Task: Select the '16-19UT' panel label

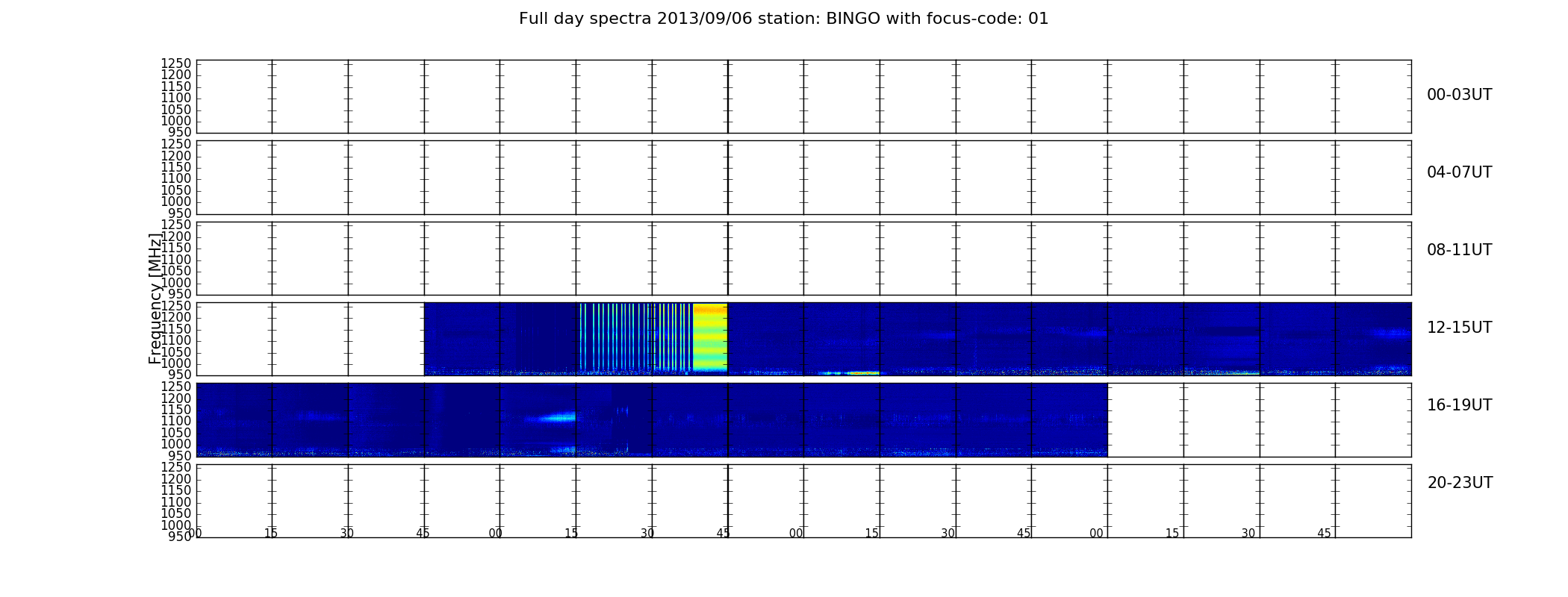Action: pos(1459,405)
